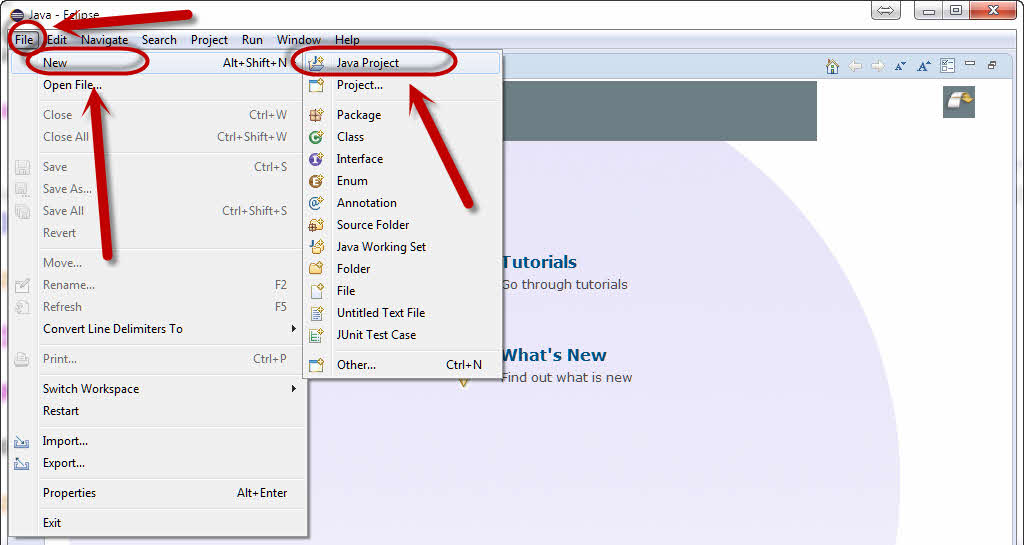Viewport: 1024px width, 545px height.
Task: Click the Project... wizard icon
Action: (317, 85)
